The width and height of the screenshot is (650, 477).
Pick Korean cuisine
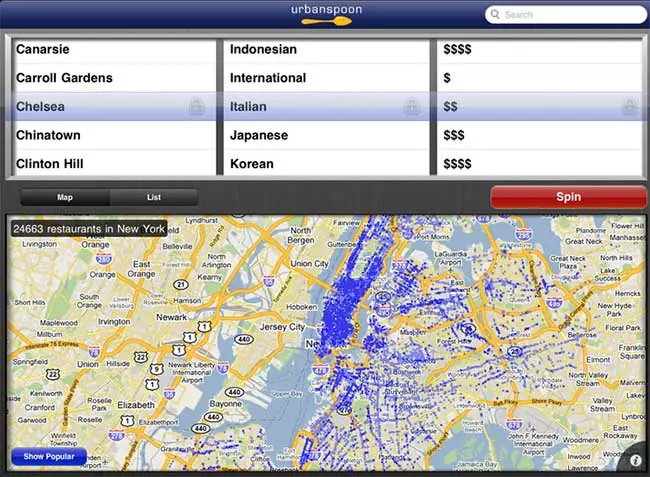click(x=326, y=163)
